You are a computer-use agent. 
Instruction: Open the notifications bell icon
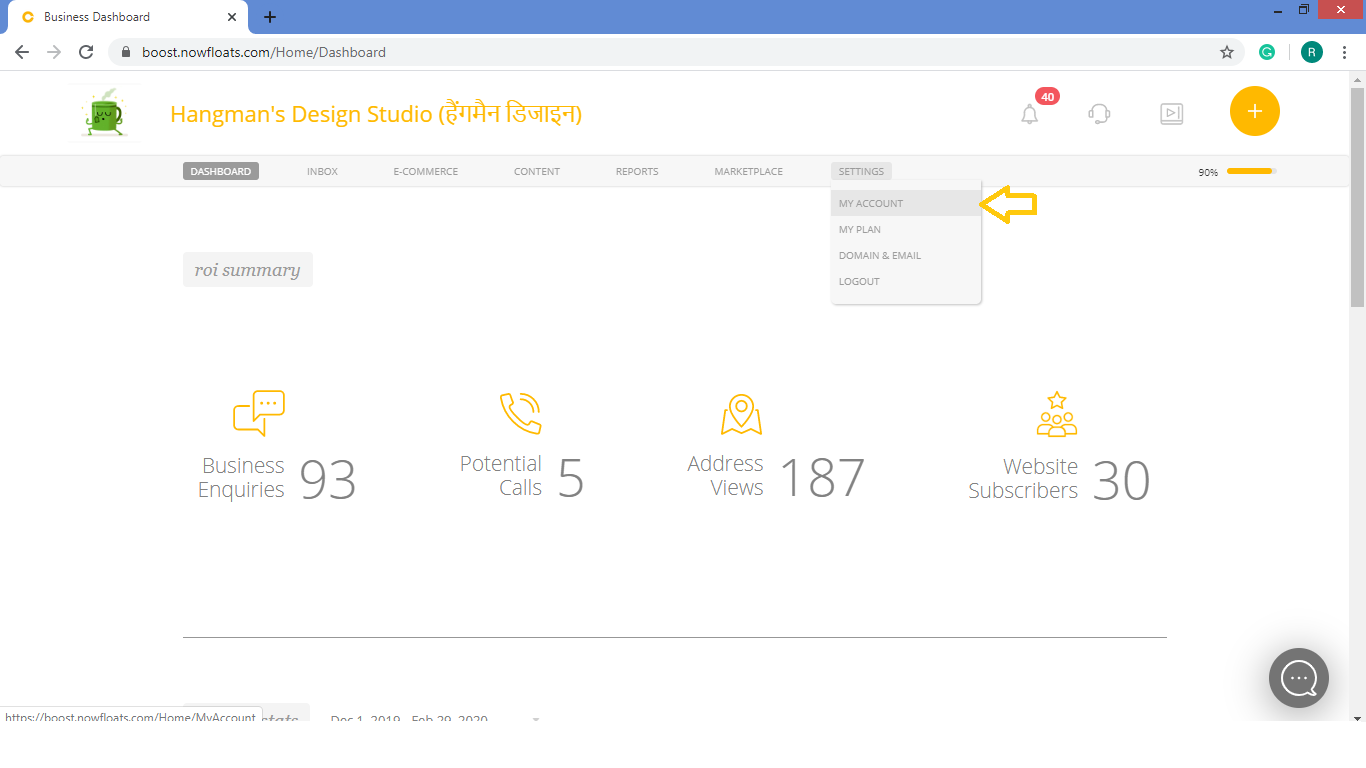click(x=1029, y=114)
